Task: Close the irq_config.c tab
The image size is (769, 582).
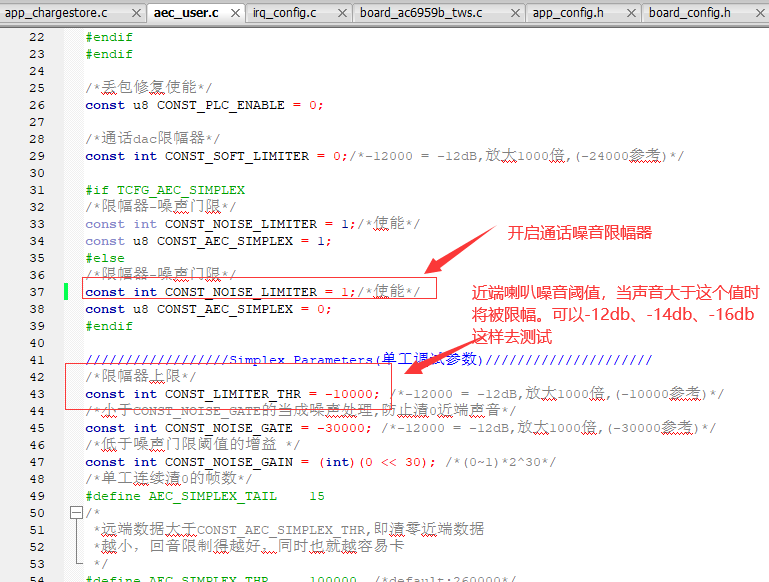Action: click(343, 13)
